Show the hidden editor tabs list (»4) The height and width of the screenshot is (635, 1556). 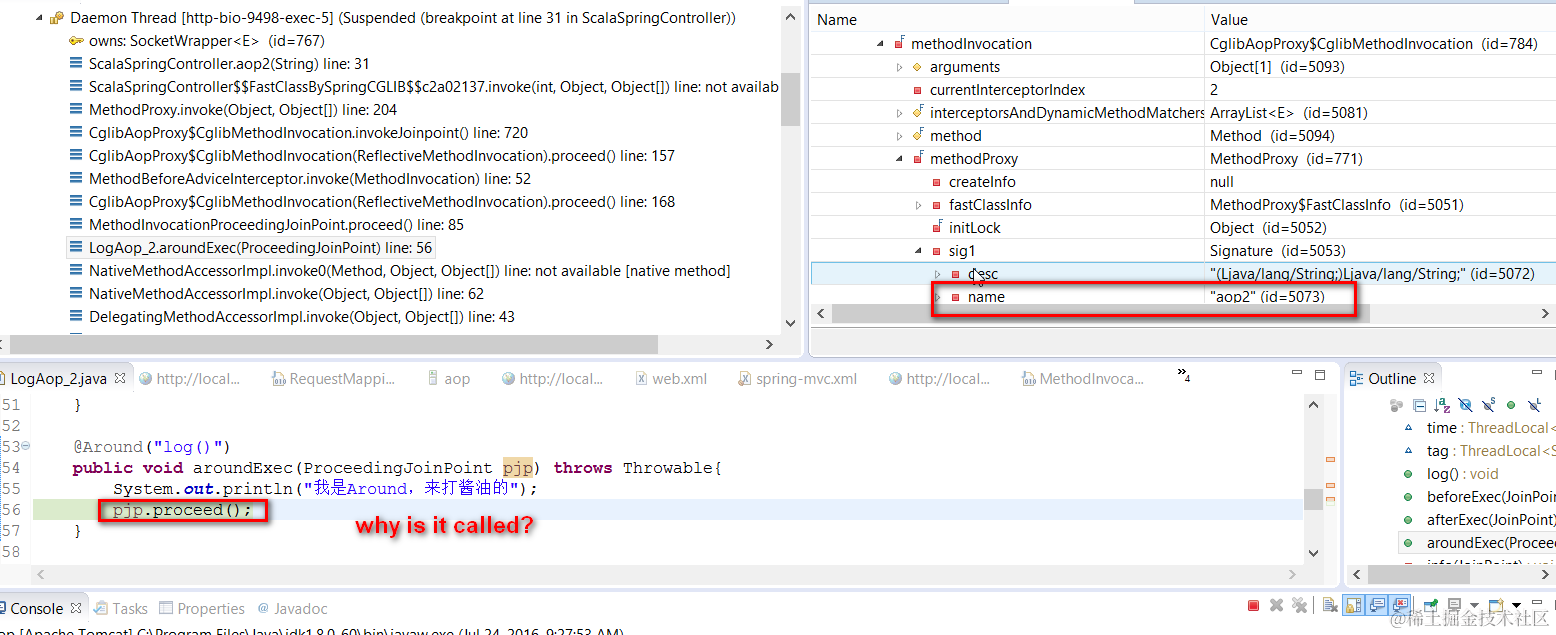1185,375
